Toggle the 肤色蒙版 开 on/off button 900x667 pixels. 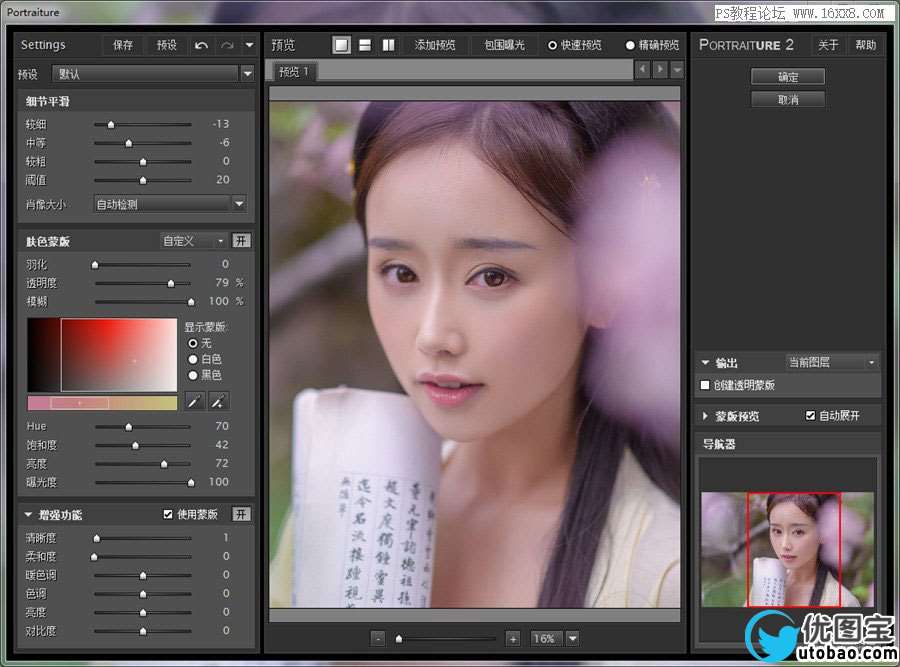click(x=241, y=241)
